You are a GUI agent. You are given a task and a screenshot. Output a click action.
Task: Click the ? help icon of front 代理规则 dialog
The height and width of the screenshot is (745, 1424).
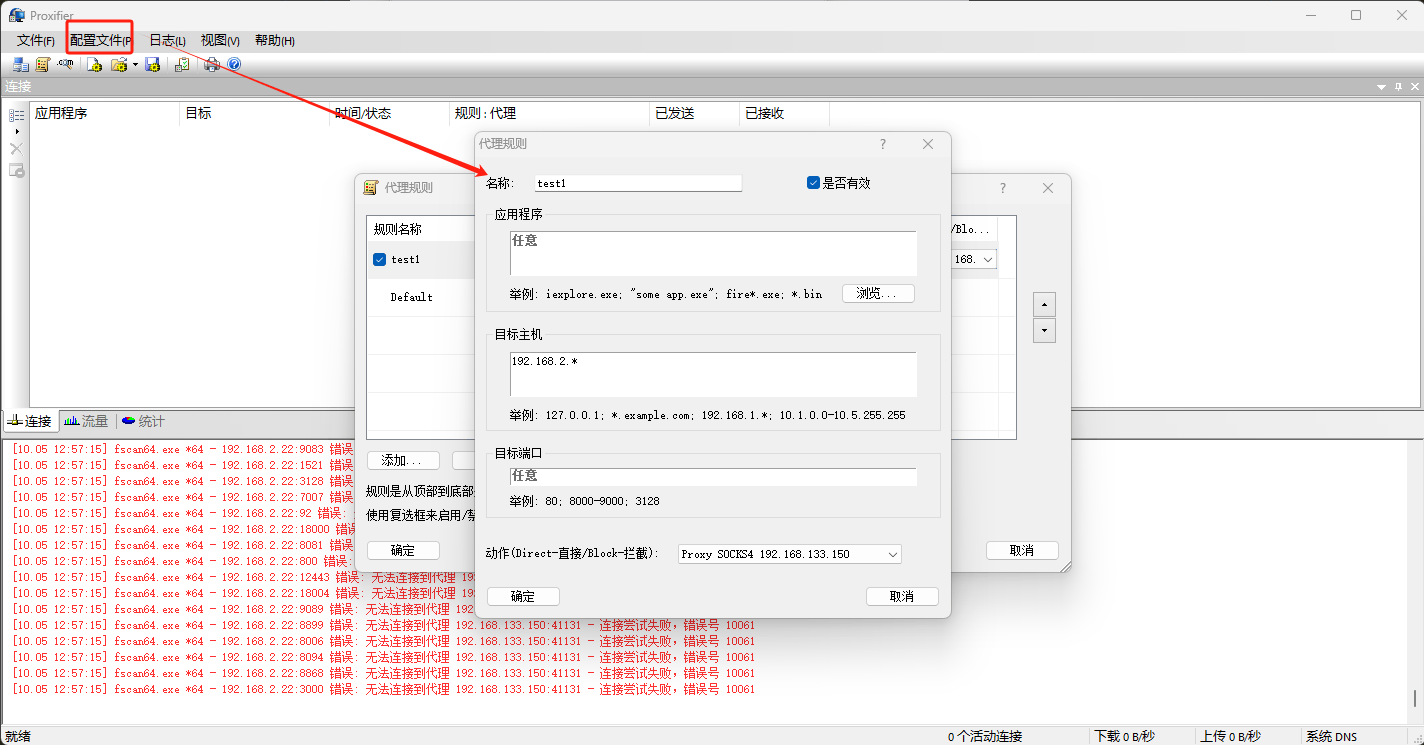coord(883,144)
